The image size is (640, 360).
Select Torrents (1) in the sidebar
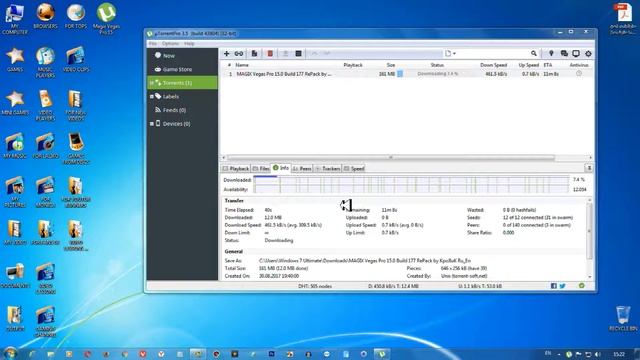(182, 83)
